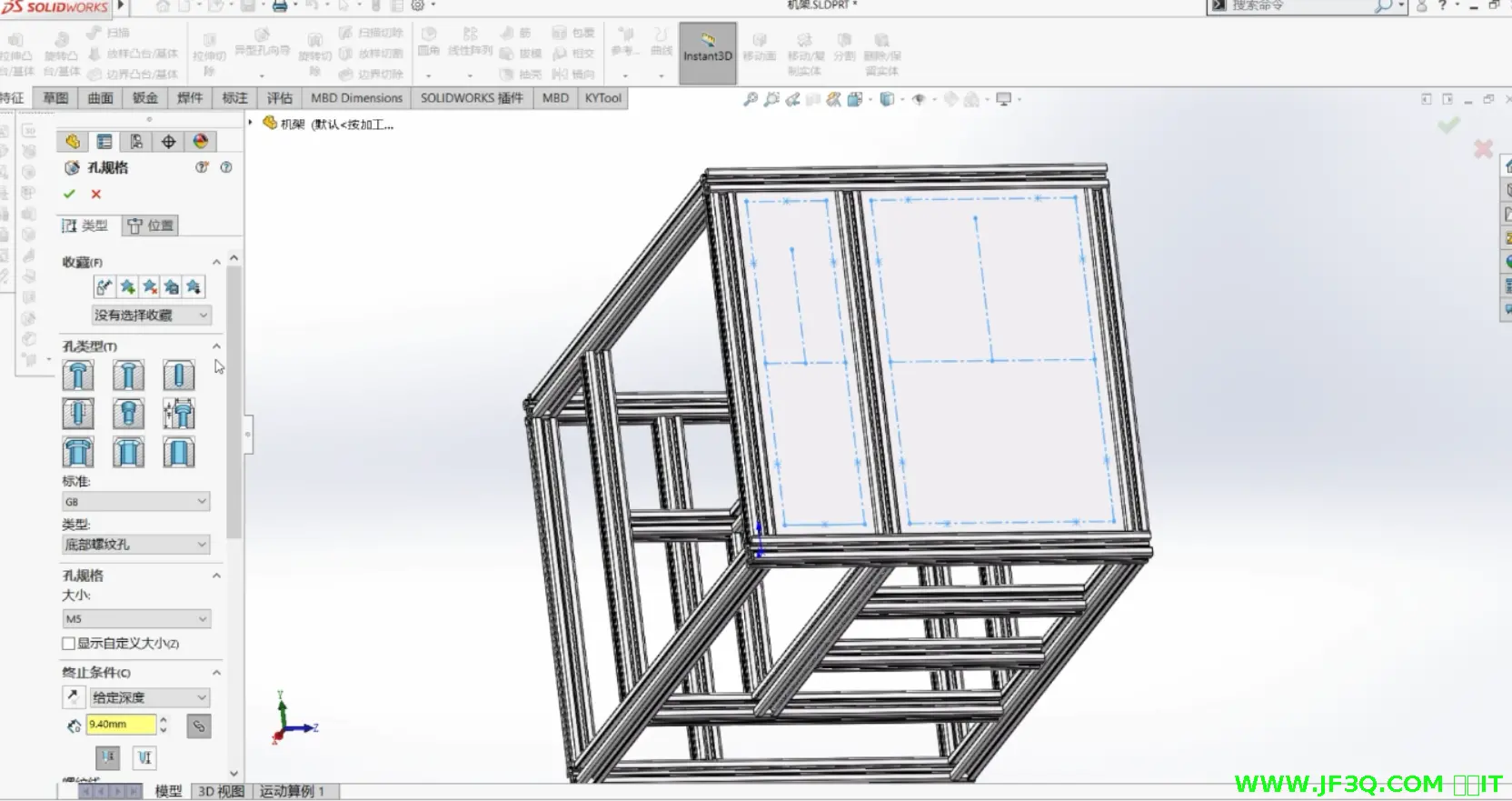
Task: Switch to the 位置 tab
Action: tap(151, 225)
